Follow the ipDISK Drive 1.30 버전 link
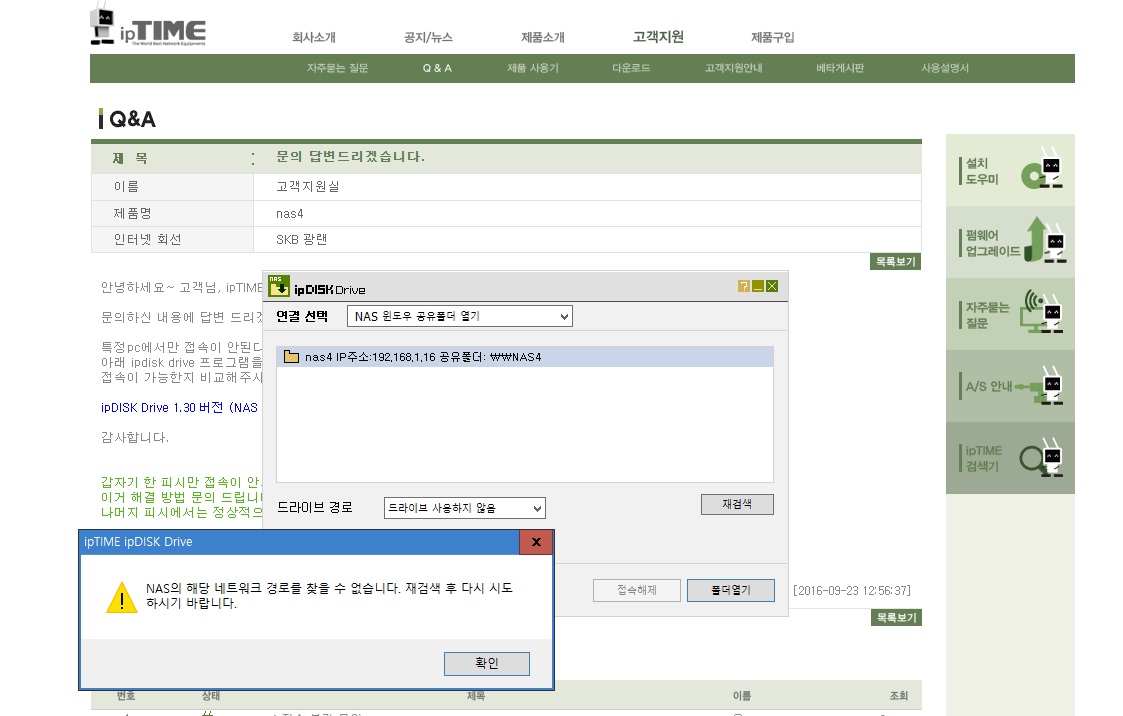Viewport: 1123px width, 716px height. point(179,407)
